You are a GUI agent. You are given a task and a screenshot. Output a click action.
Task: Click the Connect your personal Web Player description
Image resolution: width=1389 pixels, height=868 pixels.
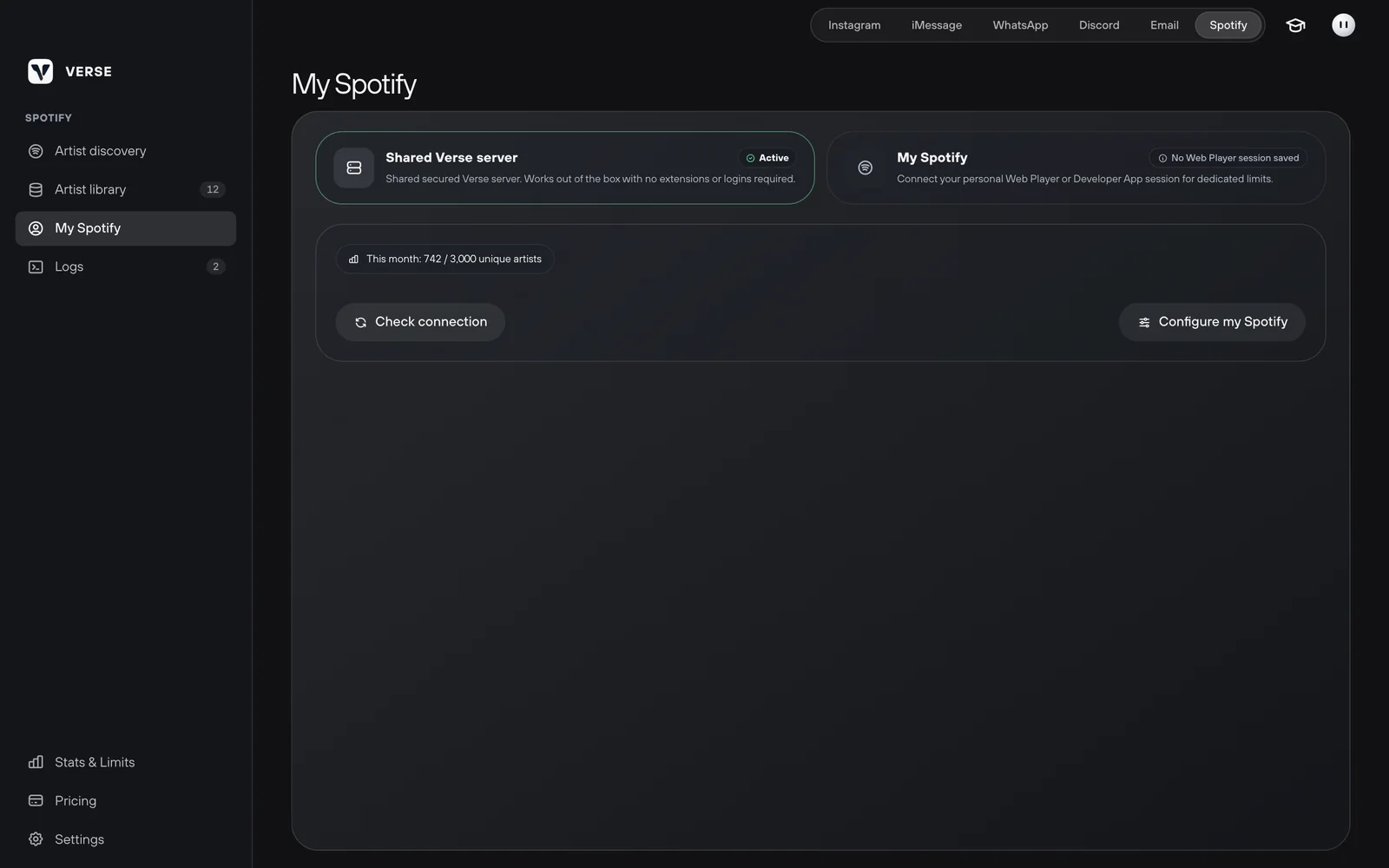[1084, 179]
